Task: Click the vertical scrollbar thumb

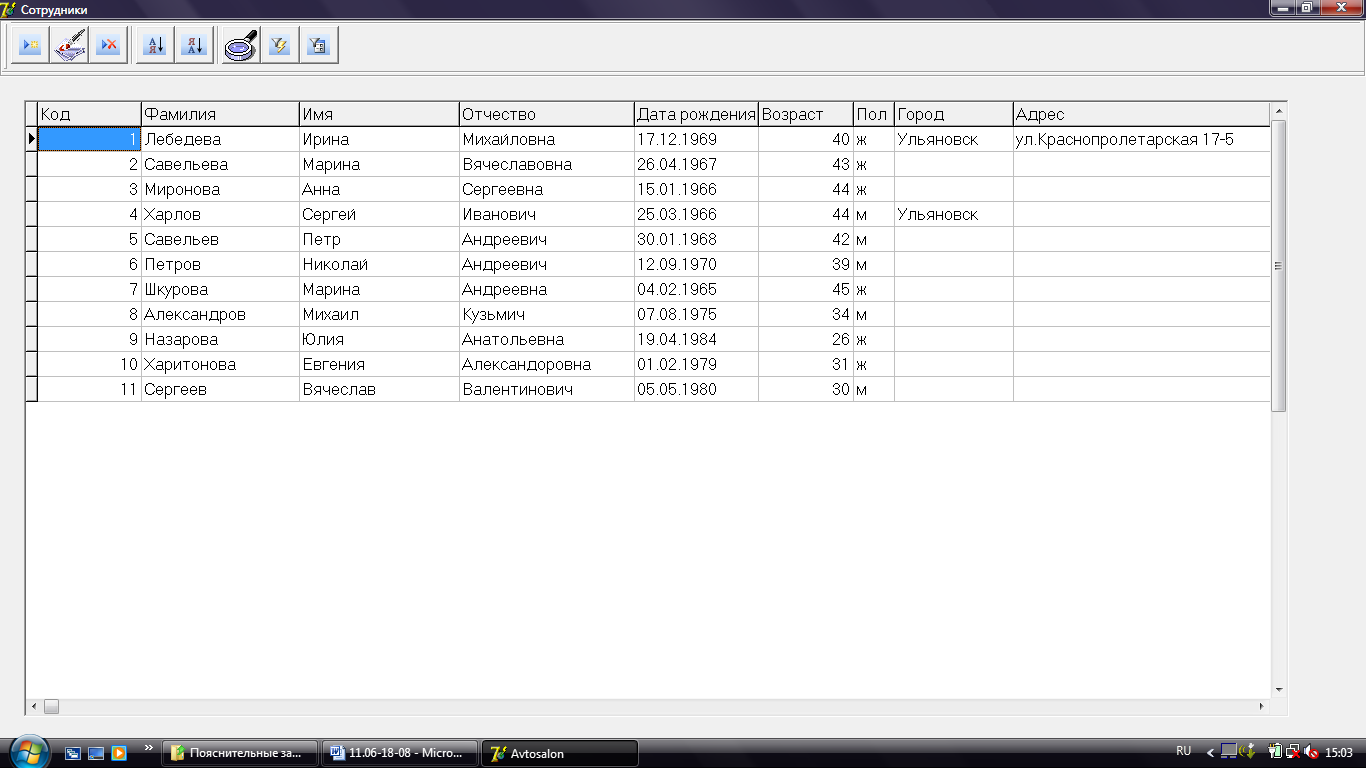Action: pos(1279,265)
